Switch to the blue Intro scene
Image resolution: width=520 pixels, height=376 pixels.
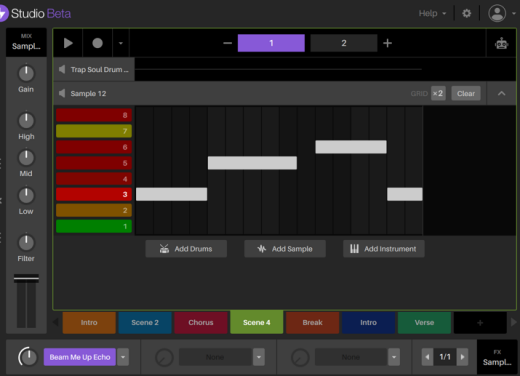click(x=368, y=322)
